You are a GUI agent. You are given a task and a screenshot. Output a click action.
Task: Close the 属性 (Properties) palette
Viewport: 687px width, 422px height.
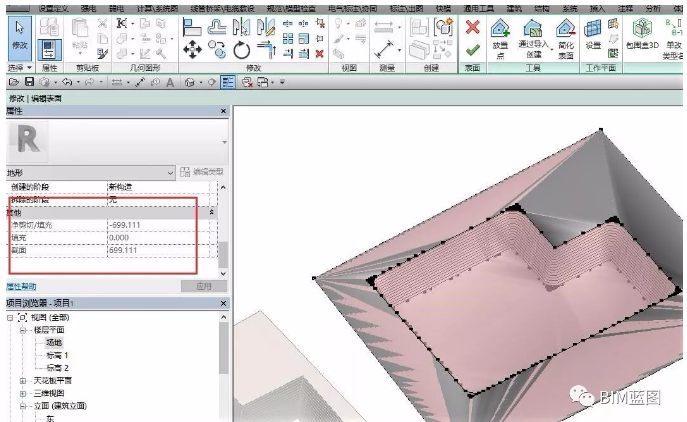[223, 111]
